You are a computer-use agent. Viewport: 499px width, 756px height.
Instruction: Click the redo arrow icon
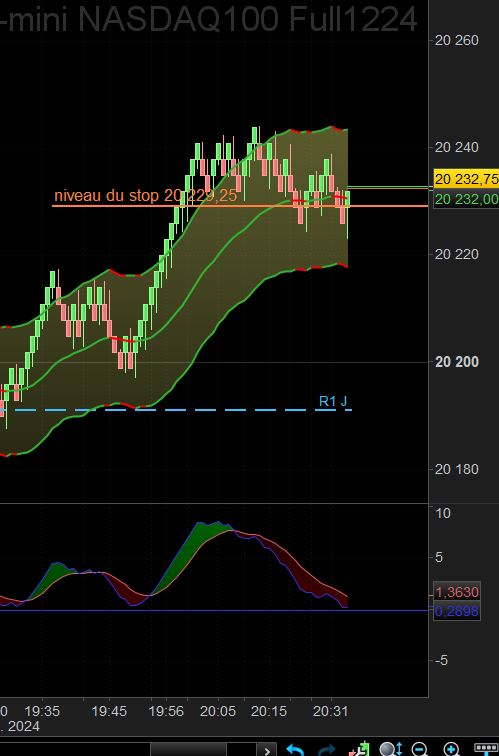coord(327,750)
